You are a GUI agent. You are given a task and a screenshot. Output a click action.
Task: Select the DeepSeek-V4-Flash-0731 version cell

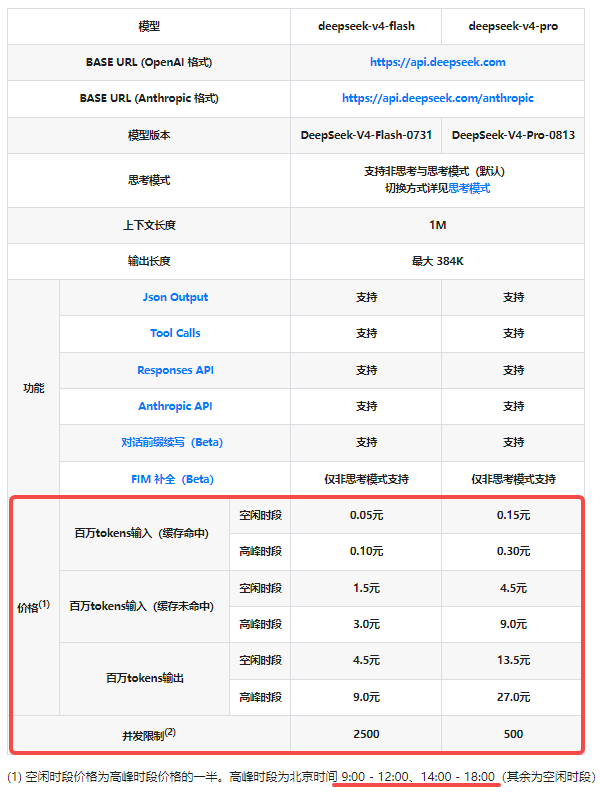pos(366,135)
